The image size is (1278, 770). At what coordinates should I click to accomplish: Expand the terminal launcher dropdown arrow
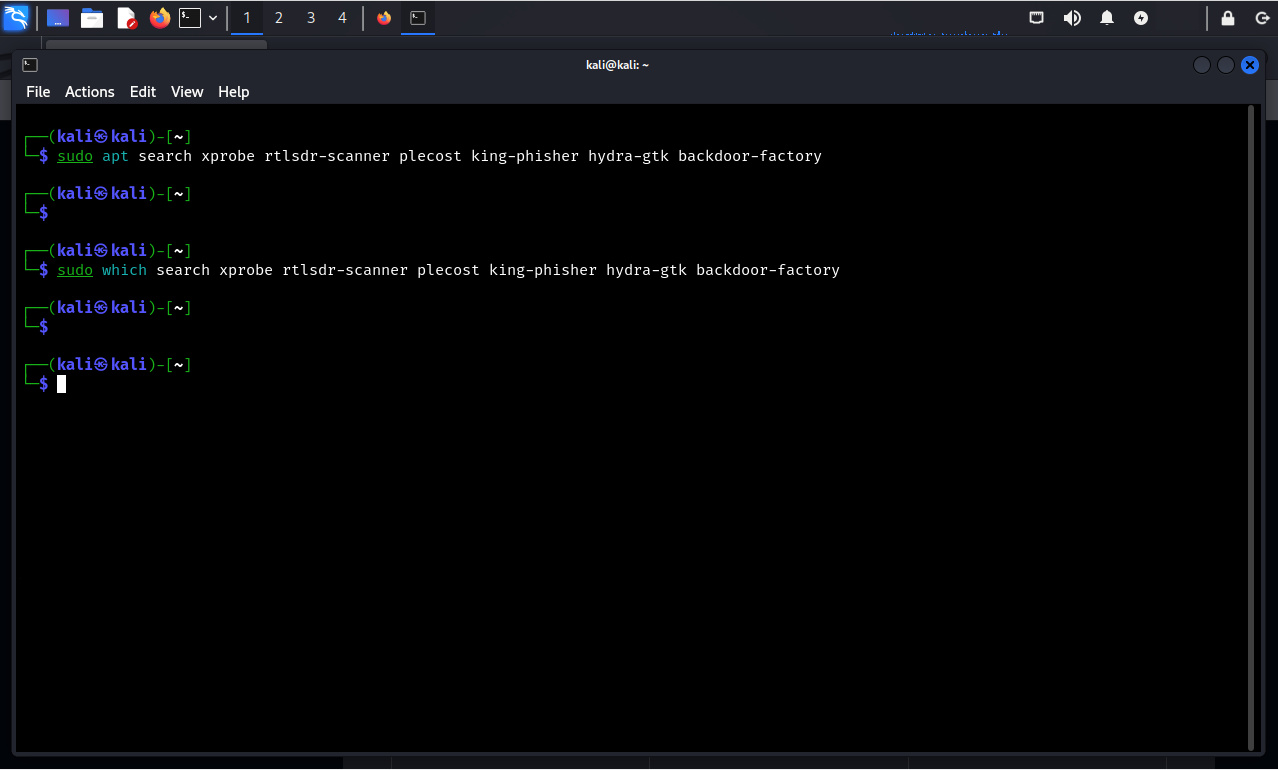(x=213, y=18)
